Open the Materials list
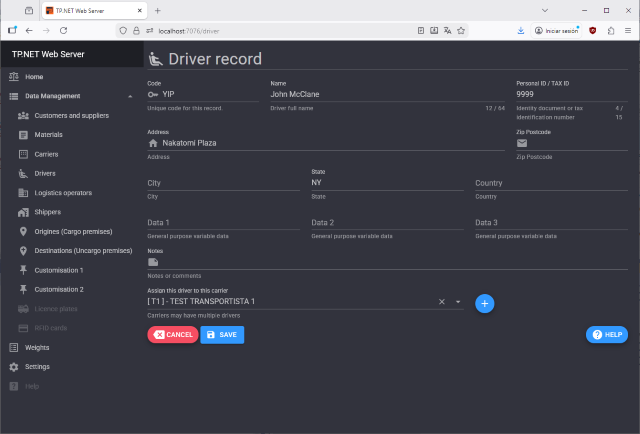The width and height of the screenshot is (640, 434). tap(48, 135)
